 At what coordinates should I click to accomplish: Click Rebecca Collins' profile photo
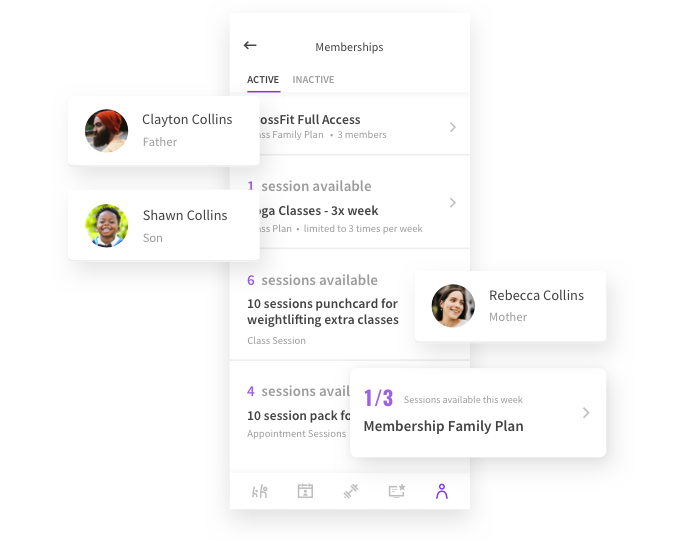pos(453,306)
